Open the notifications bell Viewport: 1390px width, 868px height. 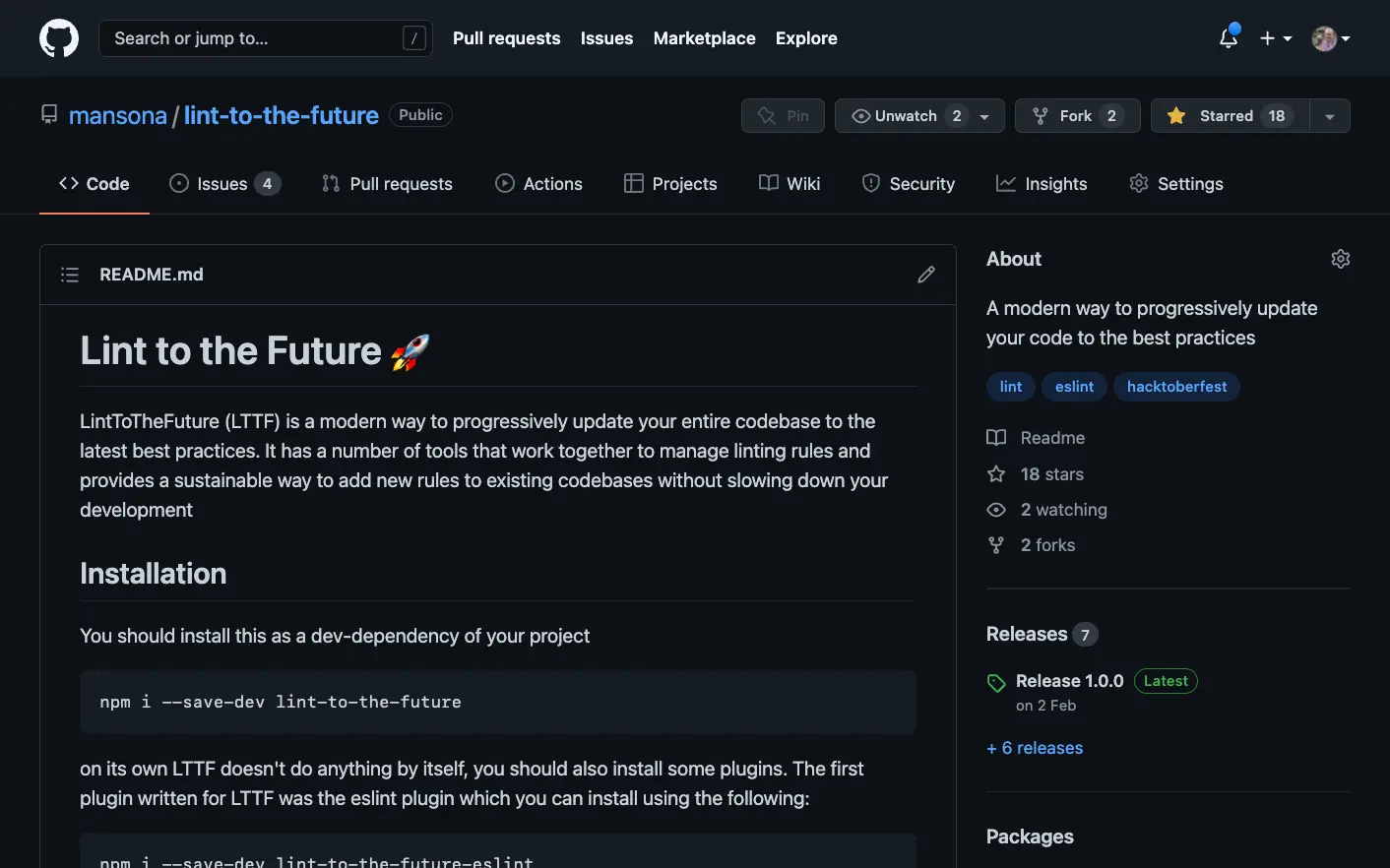[1229, 37]
